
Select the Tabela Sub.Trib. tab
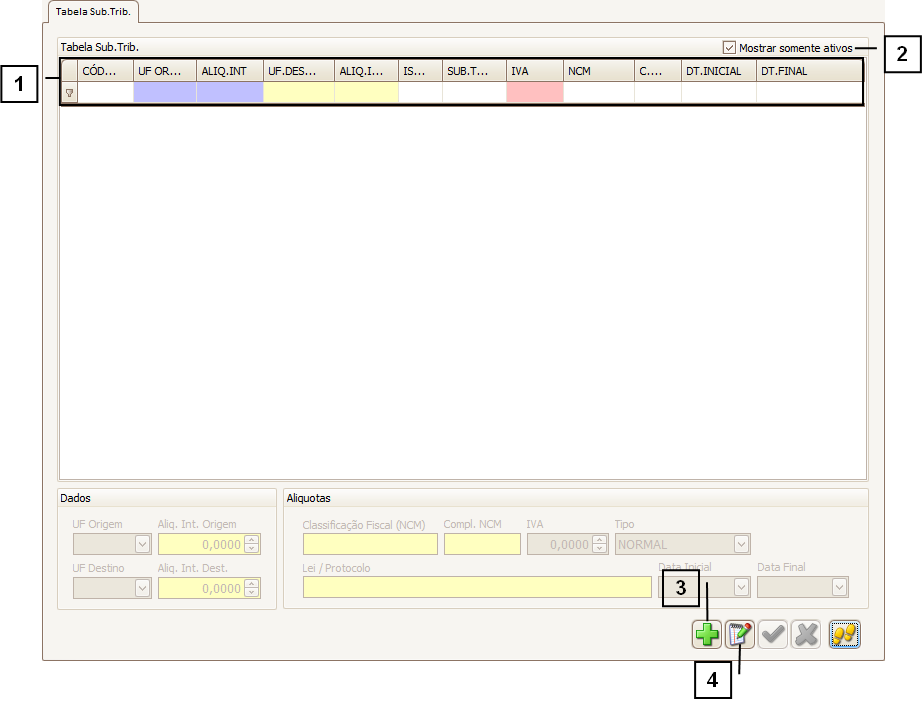pos(94,13)
